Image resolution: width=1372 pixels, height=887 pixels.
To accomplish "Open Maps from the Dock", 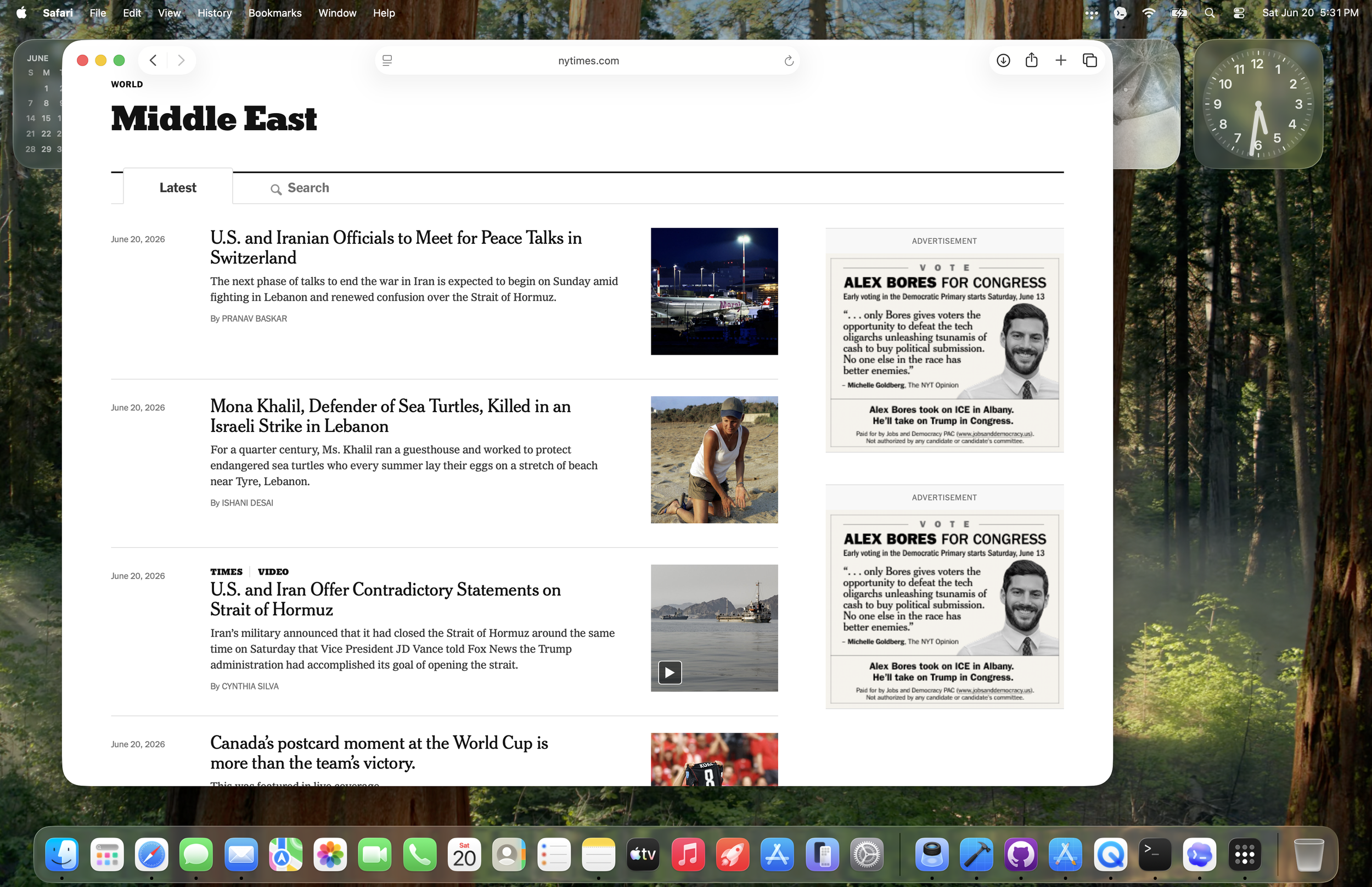I will 285,854.
